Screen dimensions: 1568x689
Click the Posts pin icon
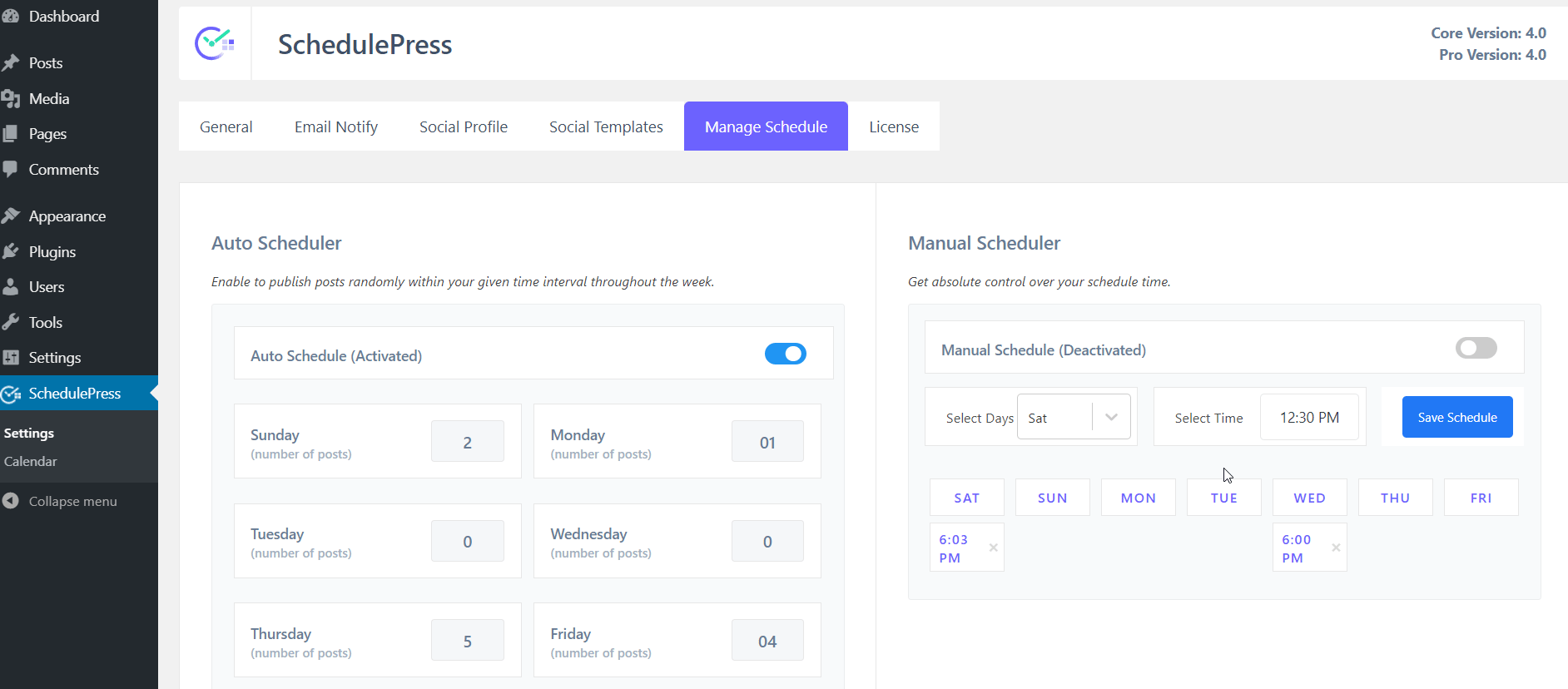pos(11,63)
